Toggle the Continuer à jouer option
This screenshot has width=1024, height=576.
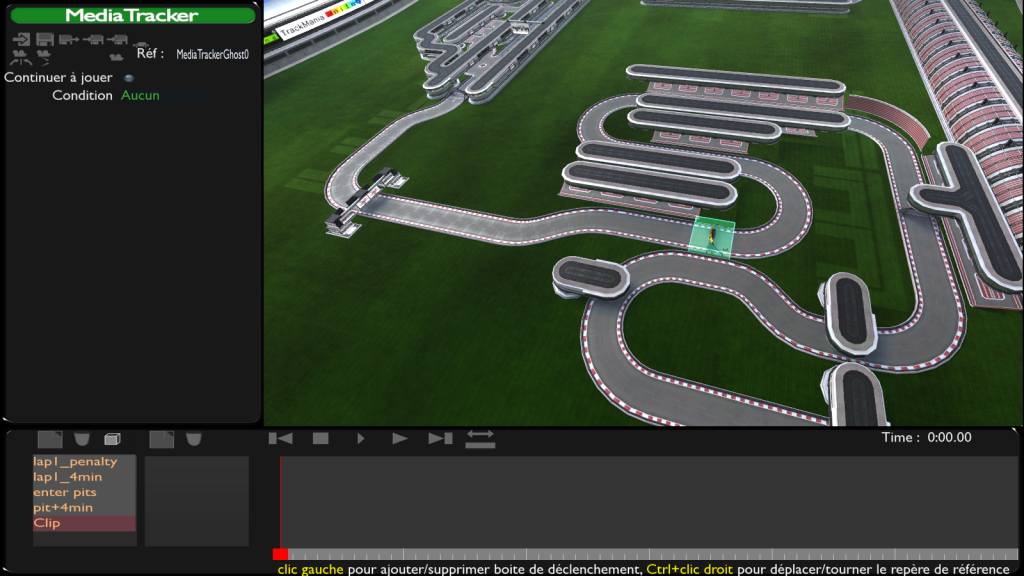[129, 78]
